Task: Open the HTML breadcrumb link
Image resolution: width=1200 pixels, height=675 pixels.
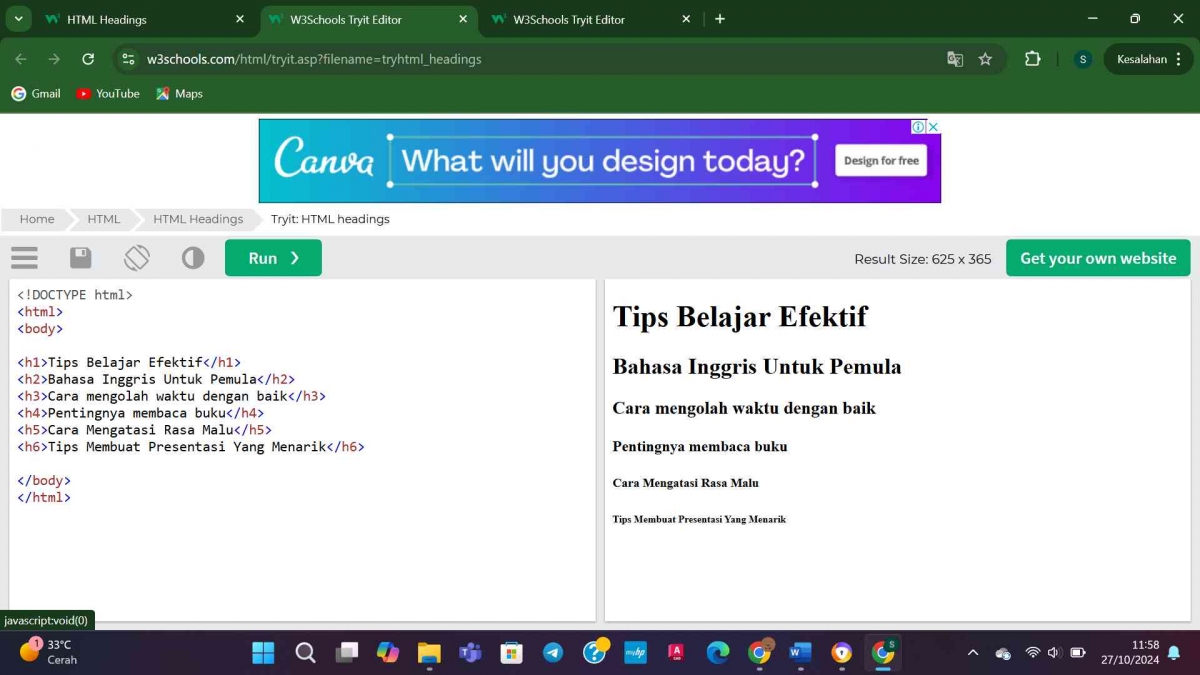Action: (103, 219)
